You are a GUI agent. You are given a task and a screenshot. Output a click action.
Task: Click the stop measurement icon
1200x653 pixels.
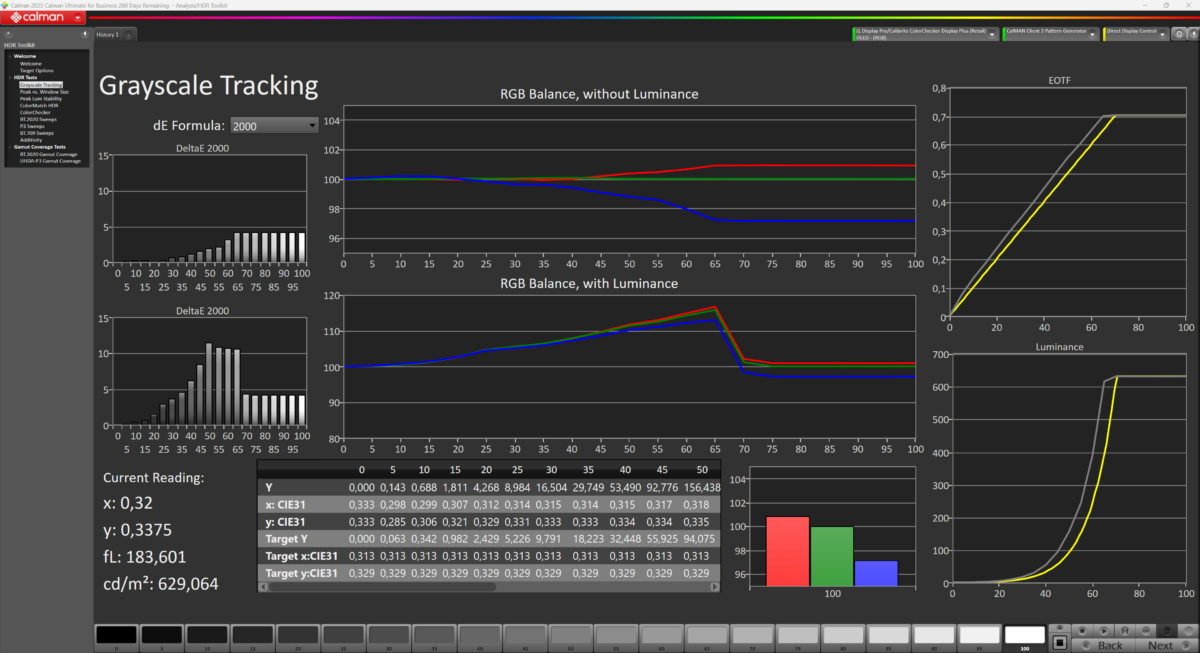point(1080,631)
